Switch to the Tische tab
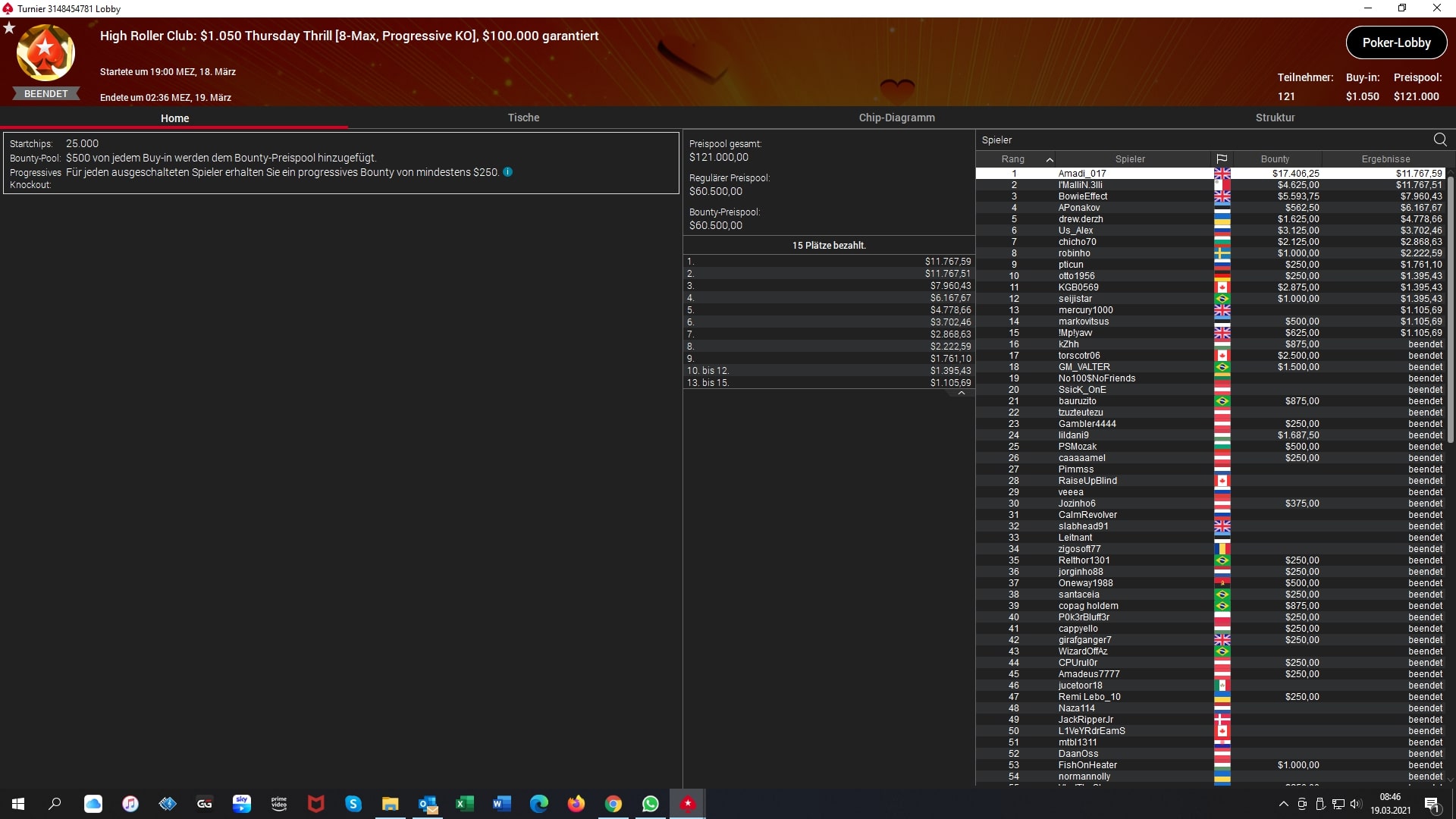 (523, 118)
